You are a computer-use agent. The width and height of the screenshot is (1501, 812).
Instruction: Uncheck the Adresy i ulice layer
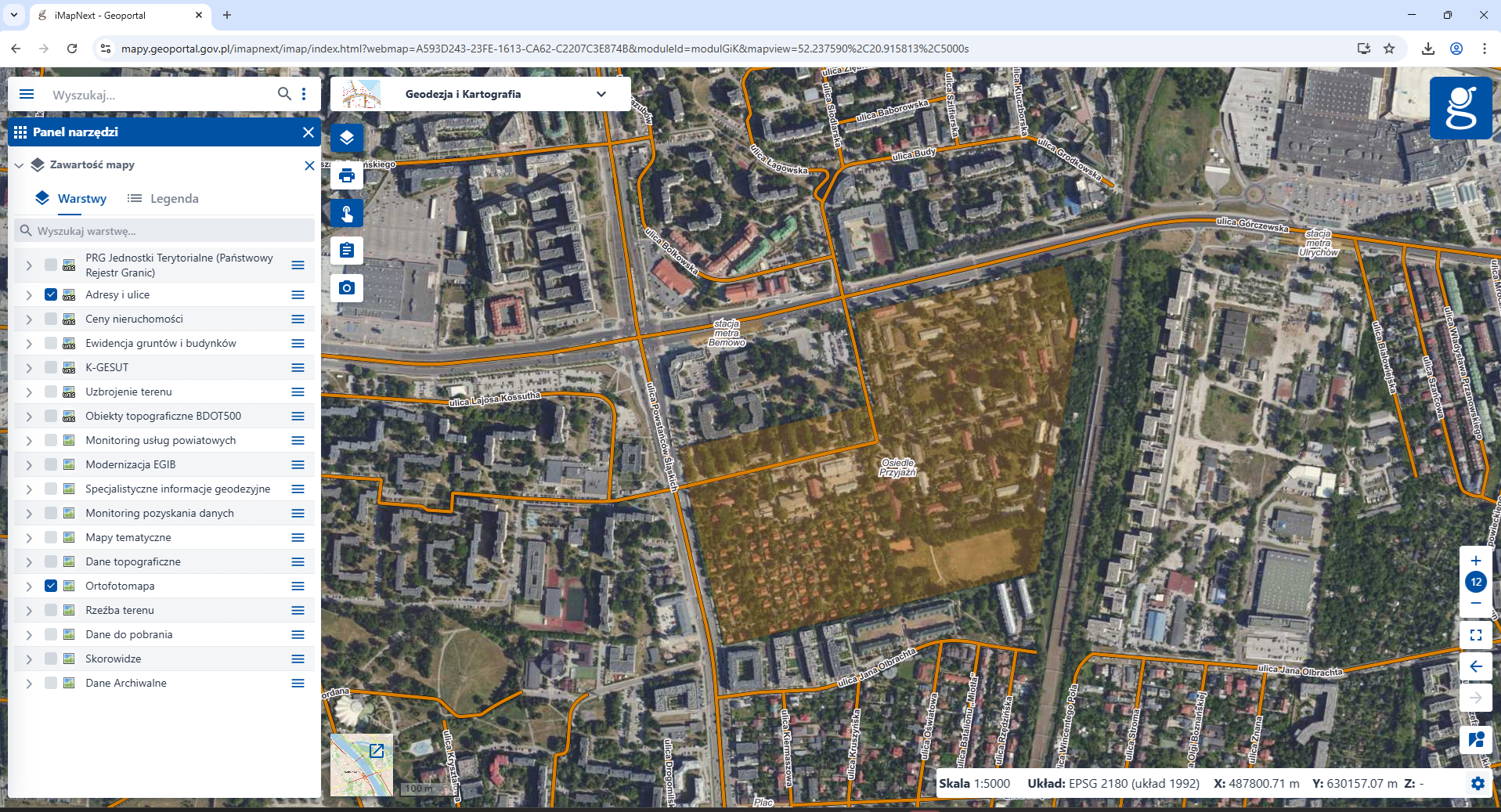(x=51, y=295)
